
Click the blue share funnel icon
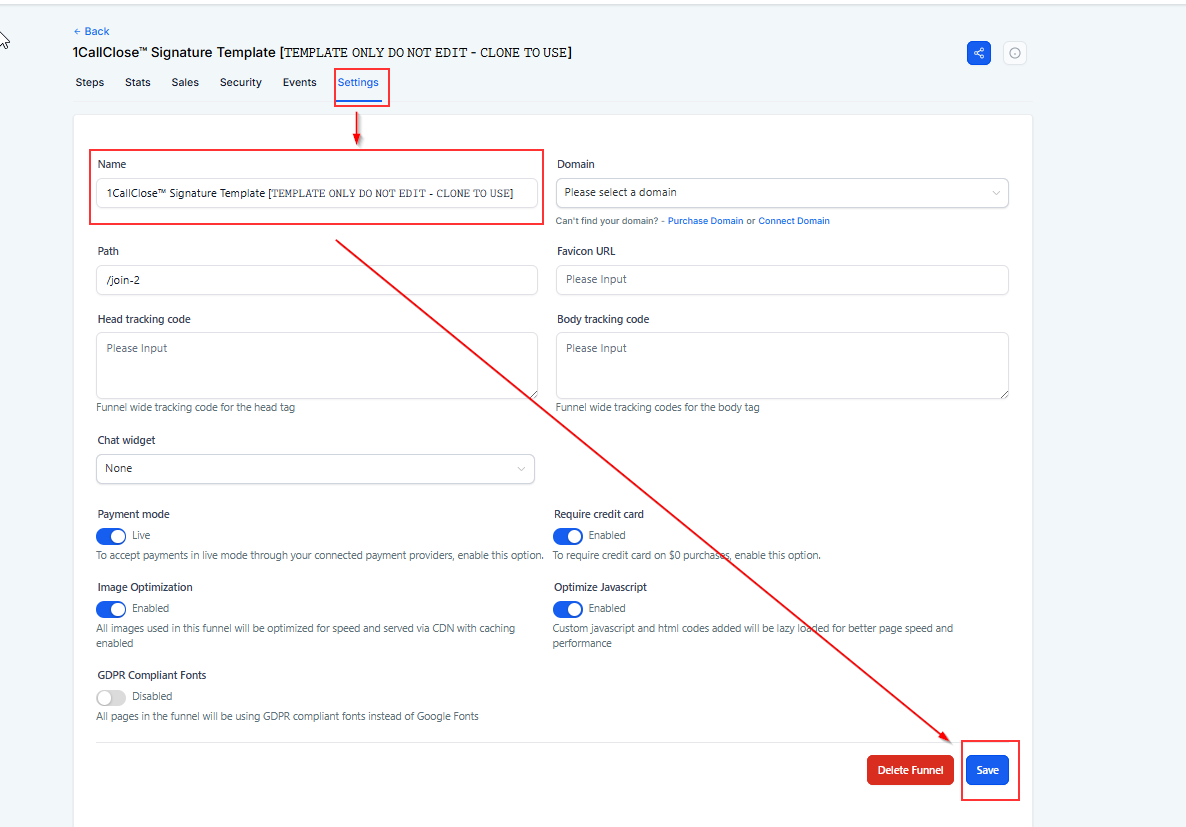tap(978, 53)
